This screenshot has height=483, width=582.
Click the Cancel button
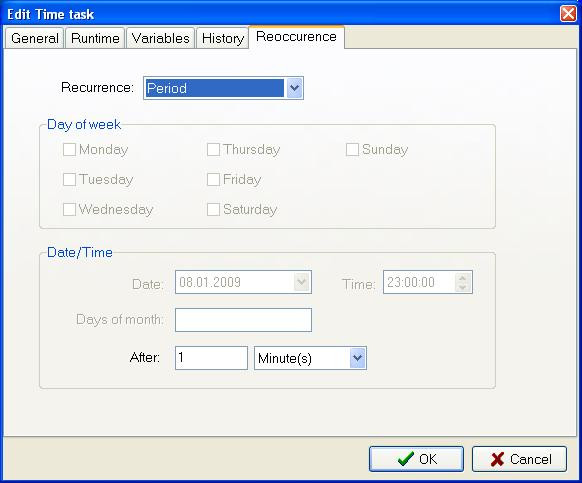click(x=519, y=459)
